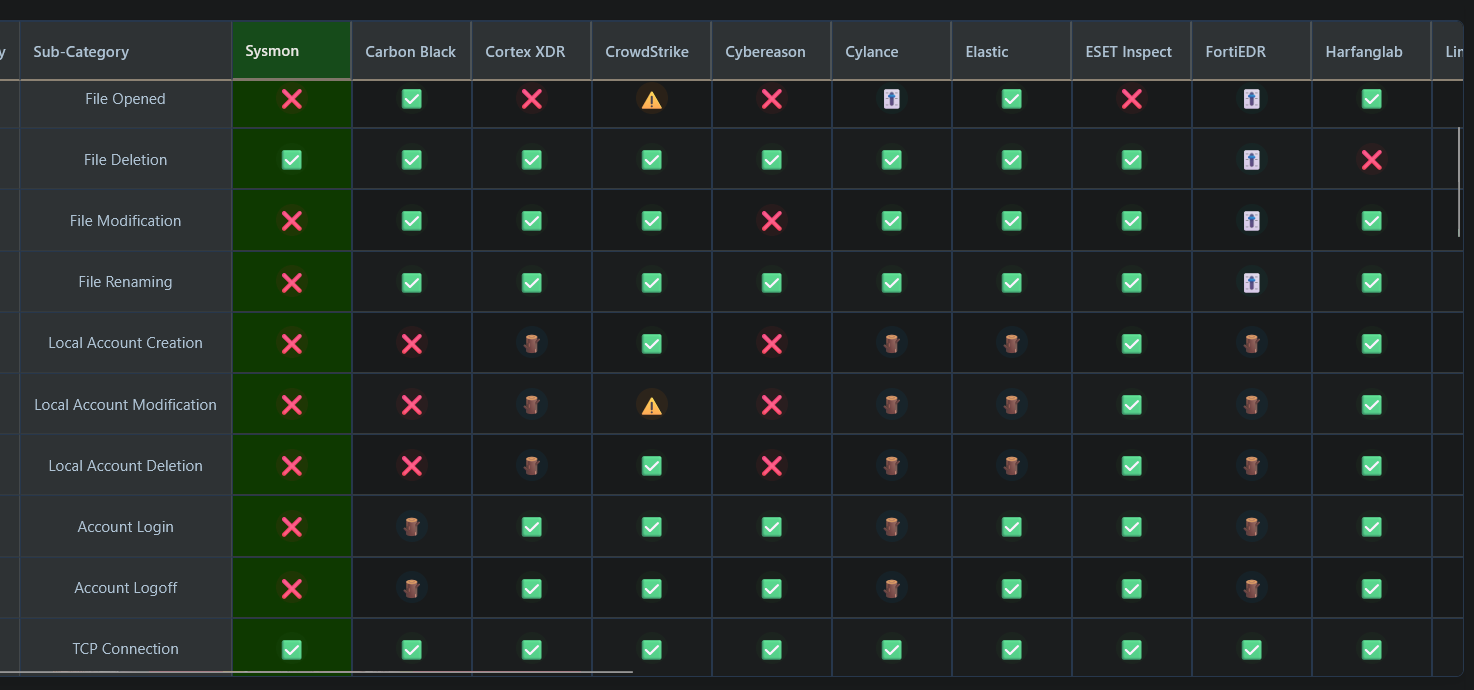The image size is (1474, 690).
Task: Select CrowdStrike's green check for Local Account Creation
Action: 652,344
